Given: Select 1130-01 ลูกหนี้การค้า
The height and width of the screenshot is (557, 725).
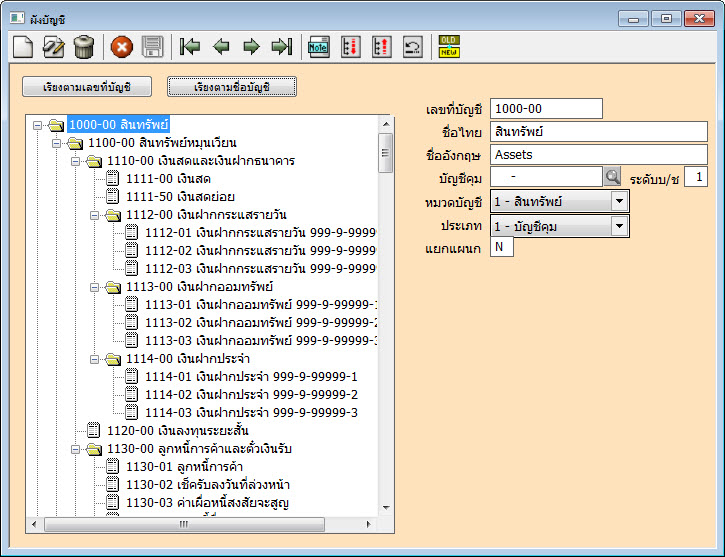Looking at the screenshot, I should coord(184,467).
